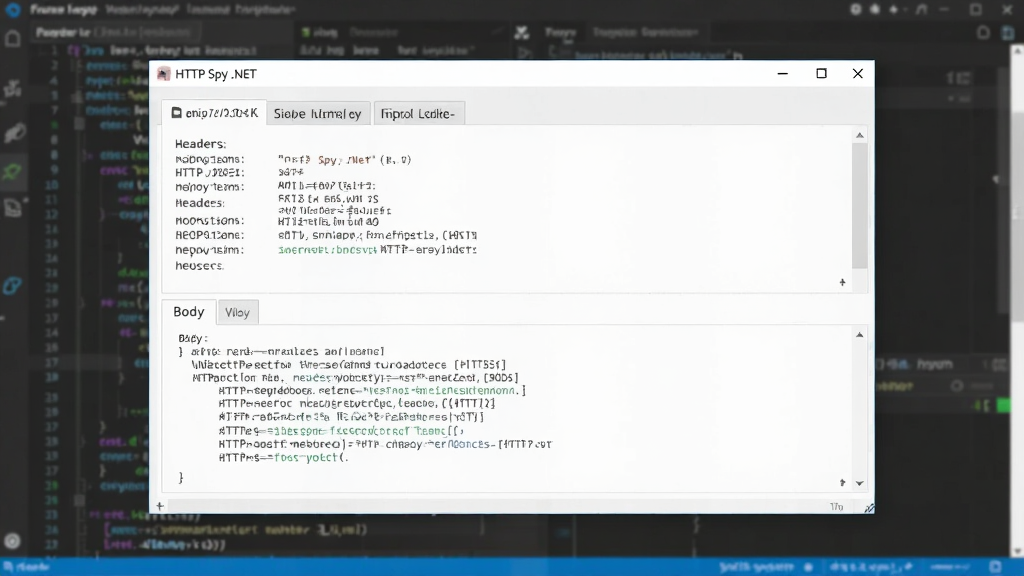
Task: Click the 'Headces:' label in the headers list
Action: point(200,203)
